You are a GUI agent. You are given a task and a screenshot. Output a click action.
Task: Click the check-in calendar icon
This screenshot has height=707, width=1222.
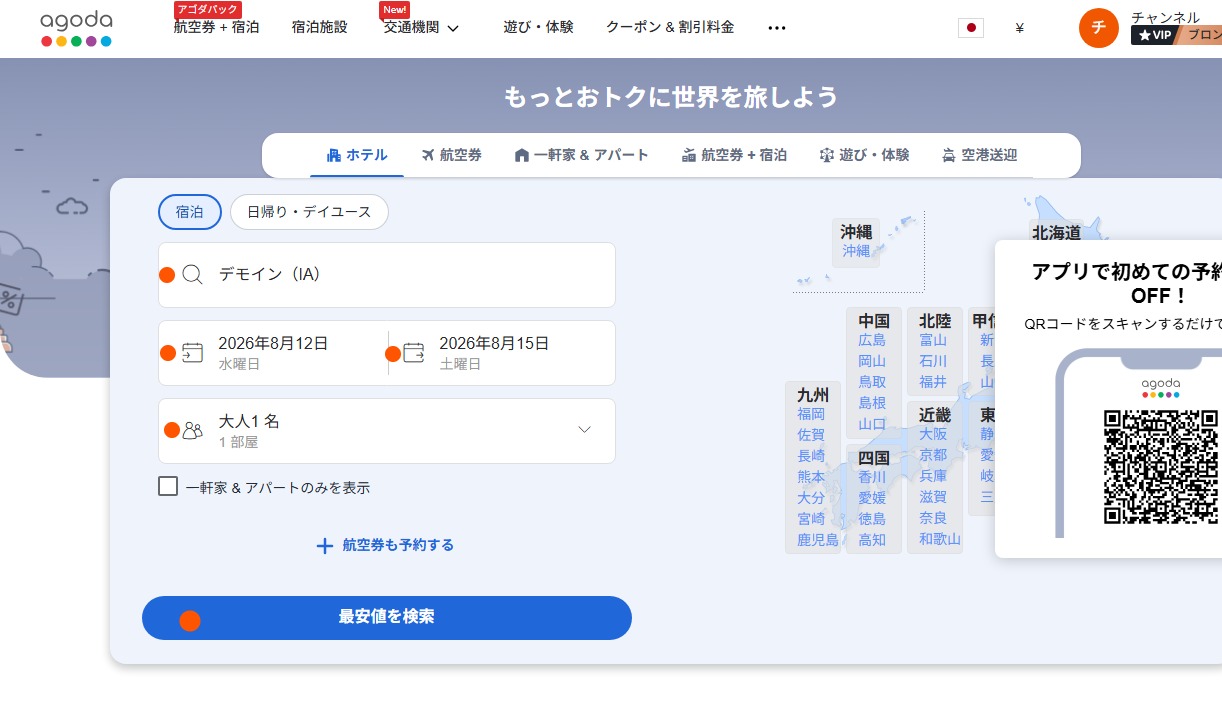point(193,353)
